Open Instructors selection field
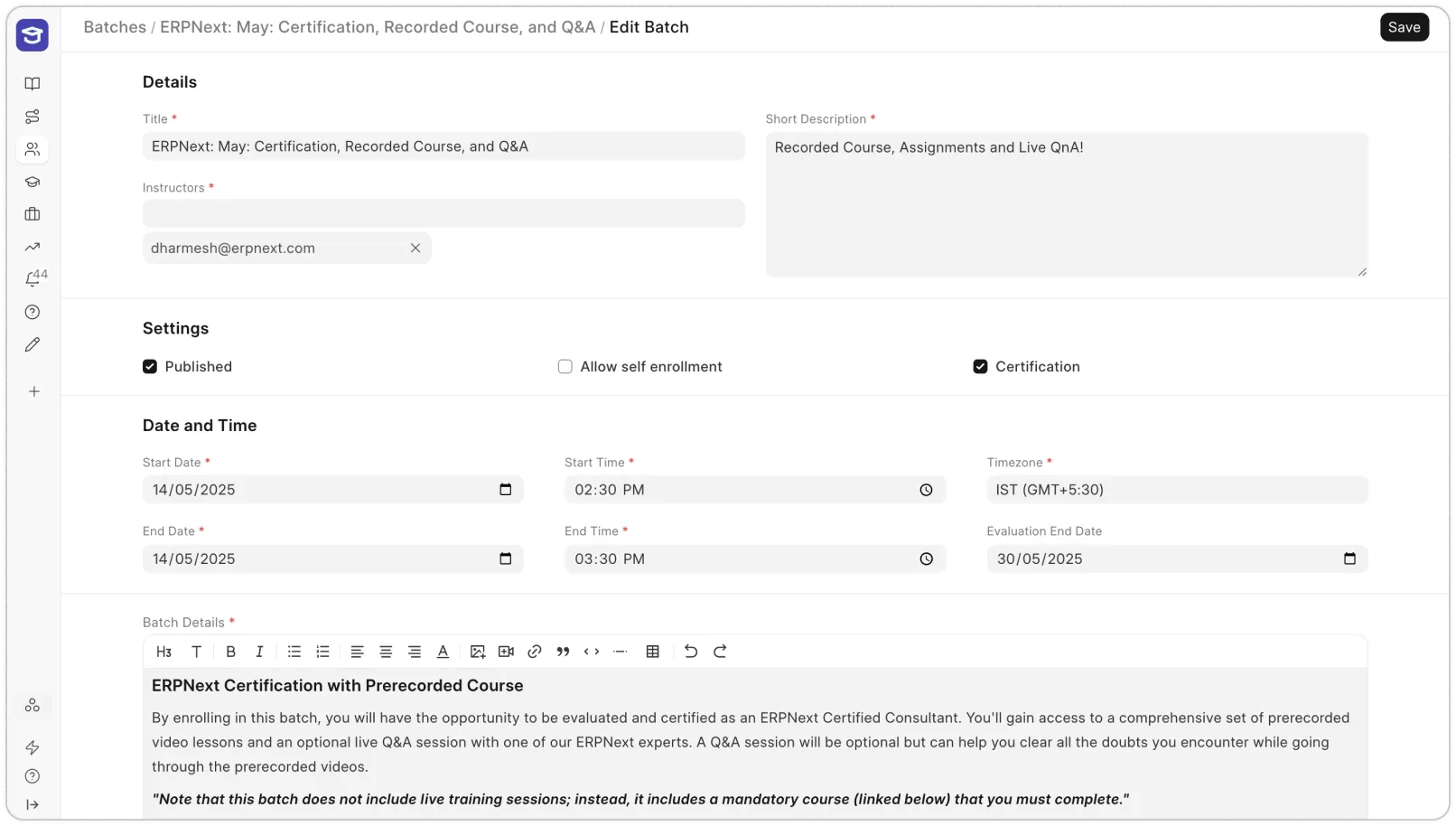 [443, 214]
